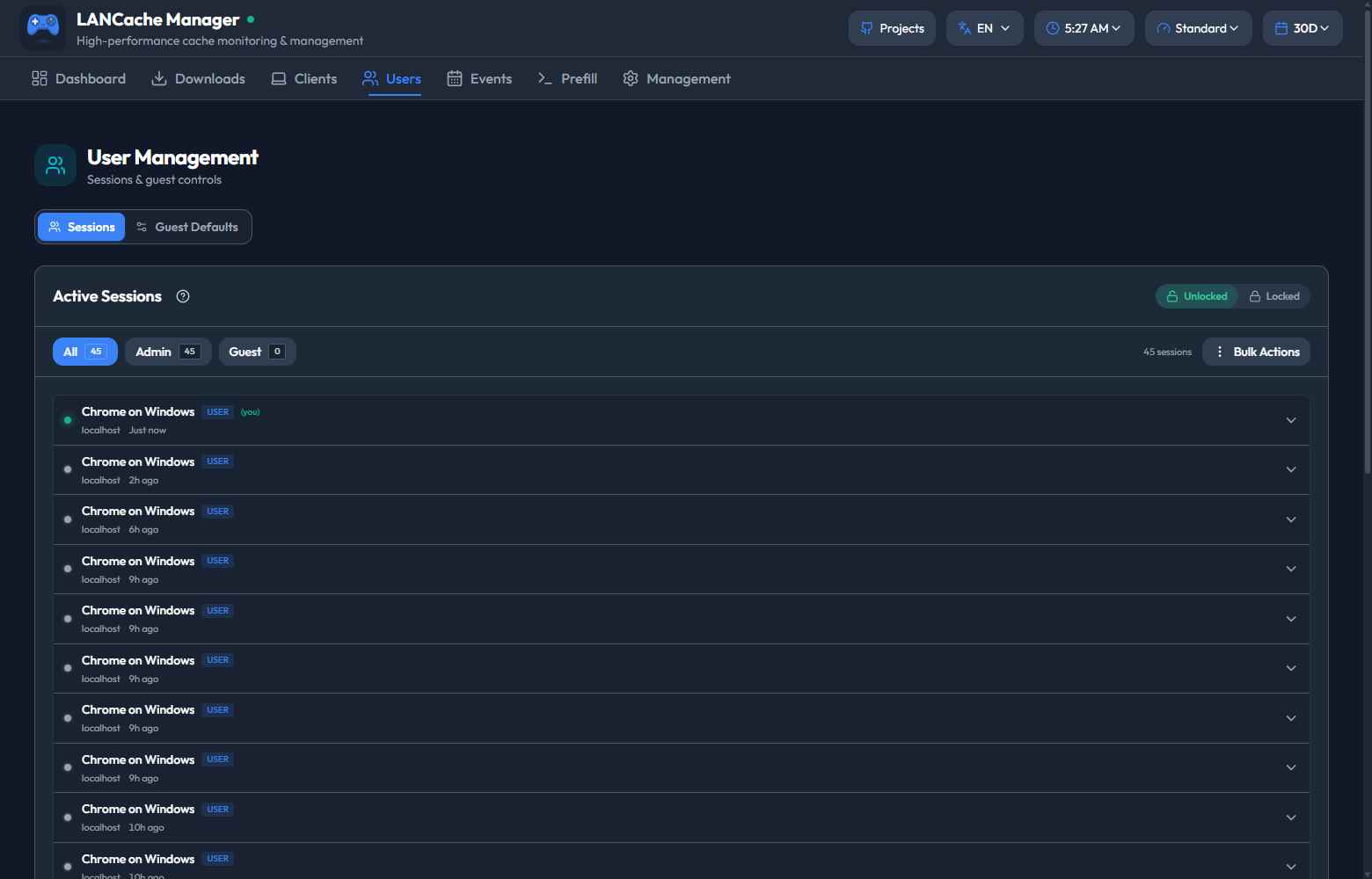Open the Events tab
This screenshot has width=1372, height=879.
tap(479, 78)
